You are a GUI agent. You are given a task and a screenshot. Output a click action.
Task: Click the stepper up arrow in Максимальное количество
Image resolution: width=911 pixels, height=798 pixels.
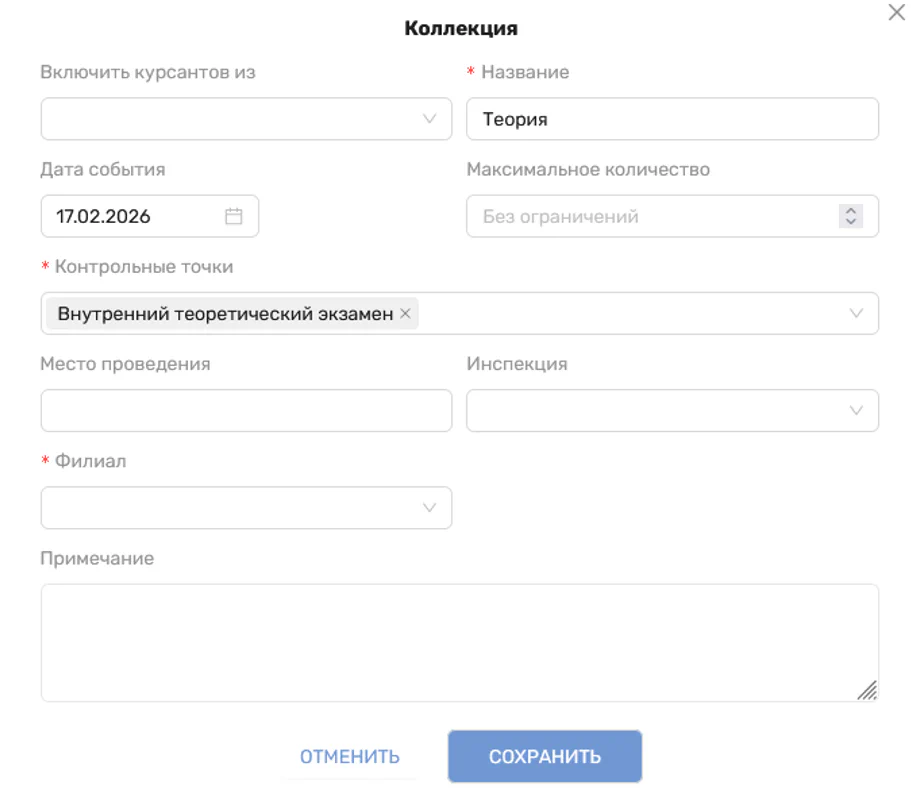[849, 209]
